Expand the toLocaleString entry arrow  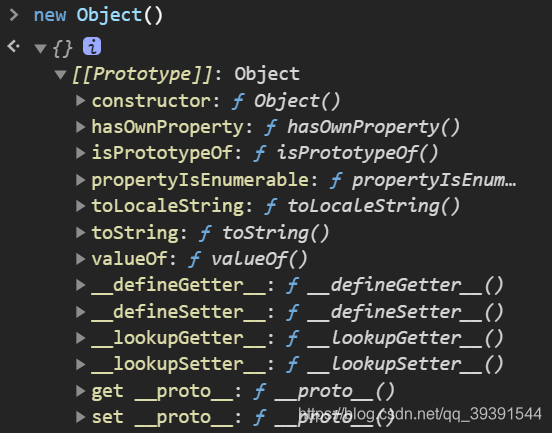click(81, 206)
